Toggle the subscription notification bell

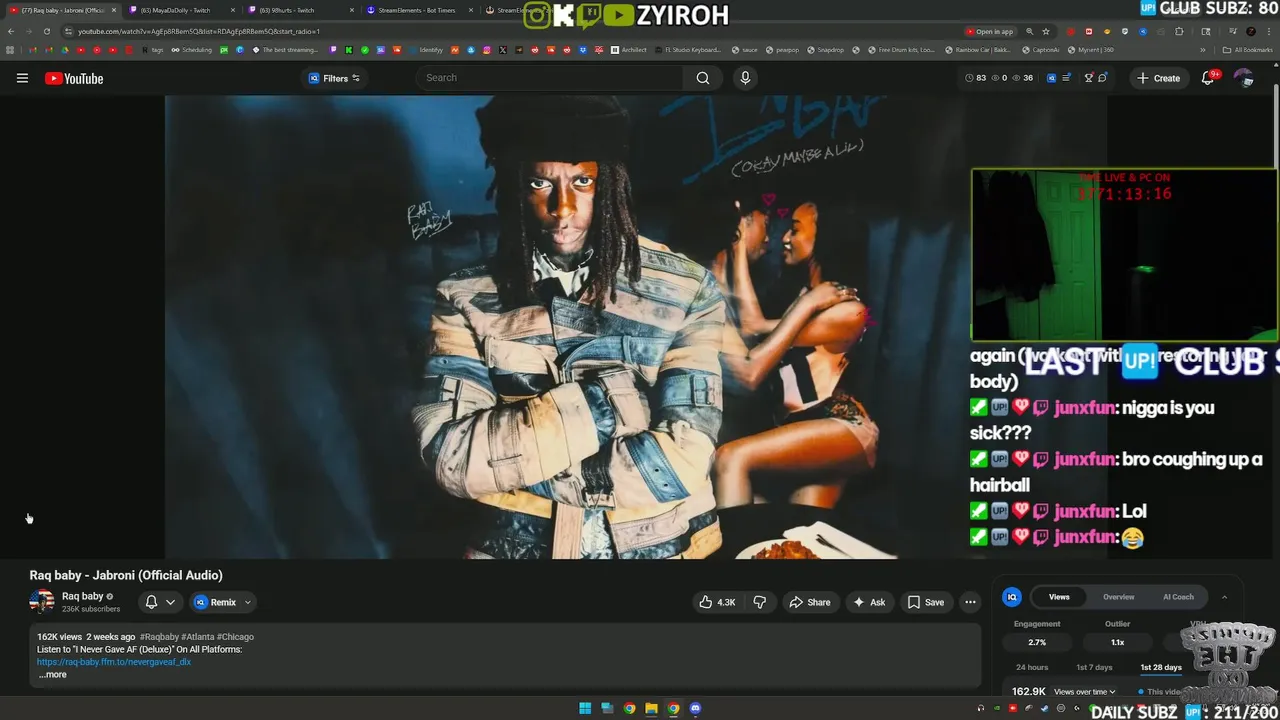(151, 602)
